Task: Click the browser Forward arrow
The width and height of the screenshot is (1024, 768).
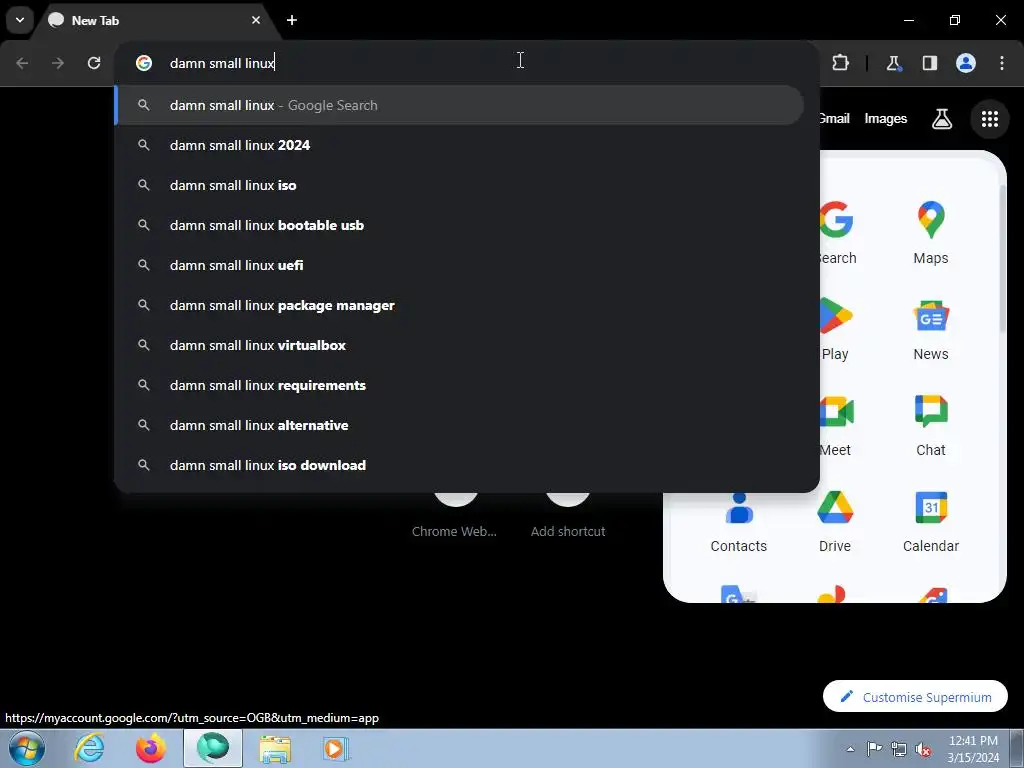Action: pos(58,63)
